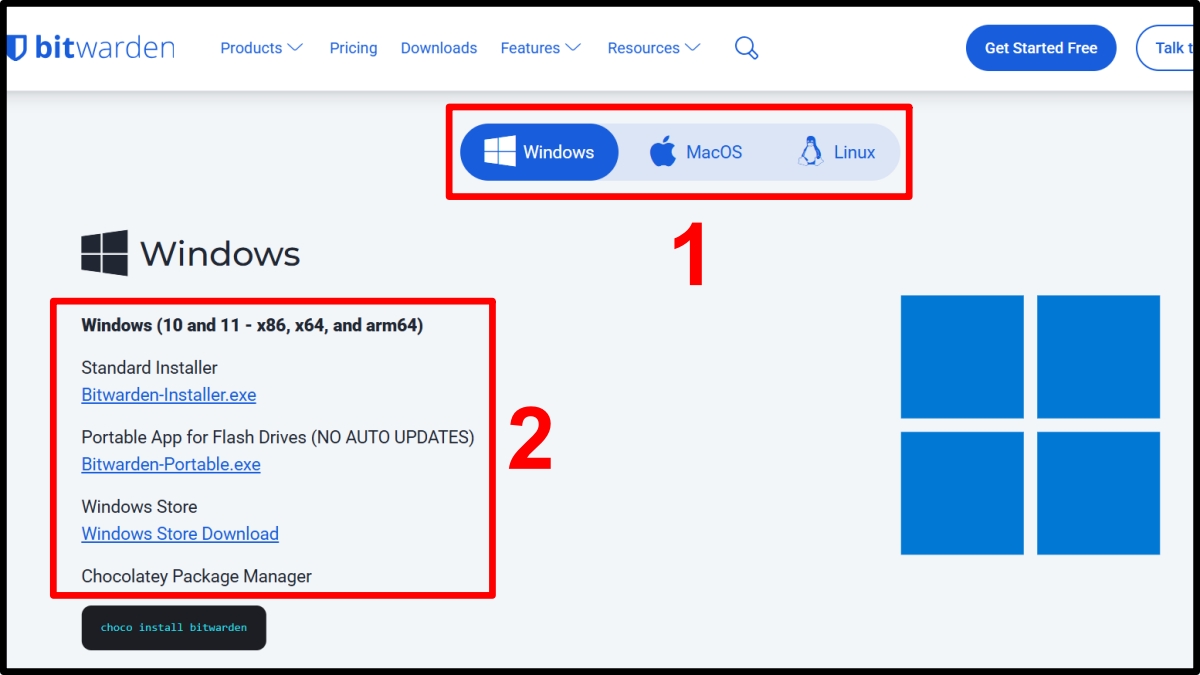Click the Standard Installer label

pyautogui.click(x=149, y=367)
